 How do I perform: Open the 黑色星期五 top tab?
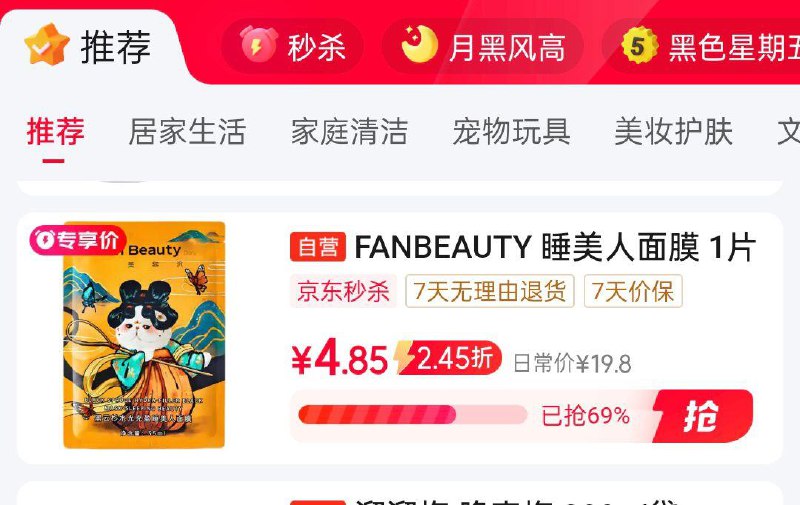[x=702, y=46]
